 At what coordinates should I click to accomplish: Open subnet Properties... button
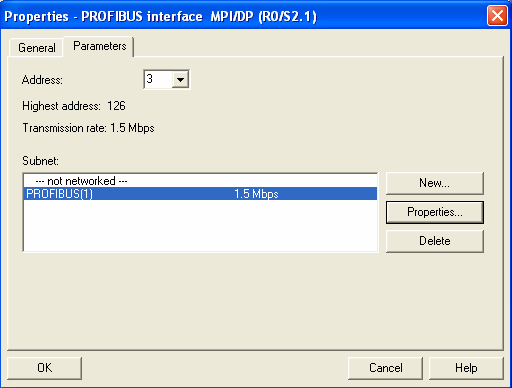434,212
